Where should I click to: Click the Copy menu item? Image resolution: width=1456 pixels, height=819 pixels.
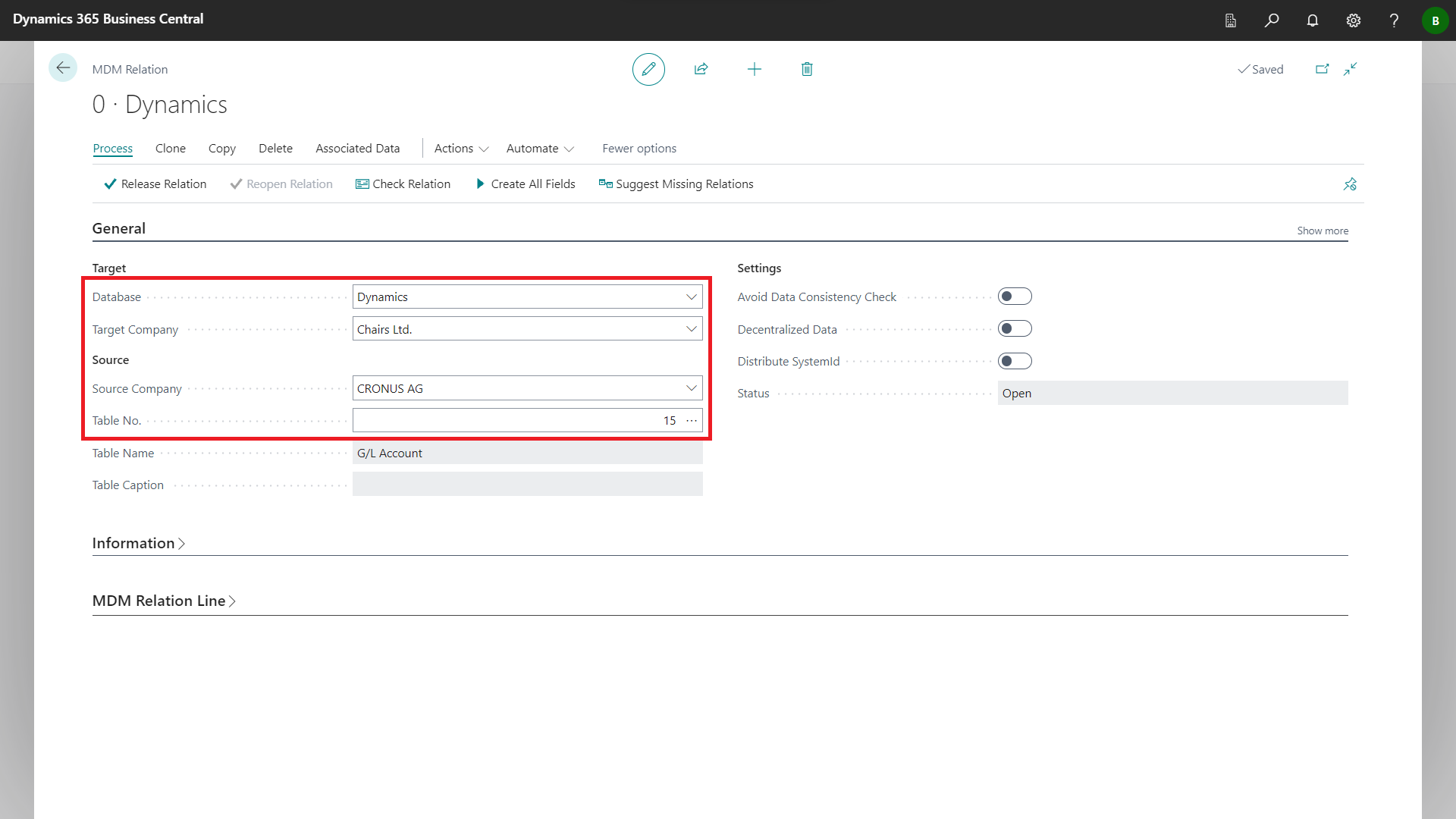coord(222,149)
